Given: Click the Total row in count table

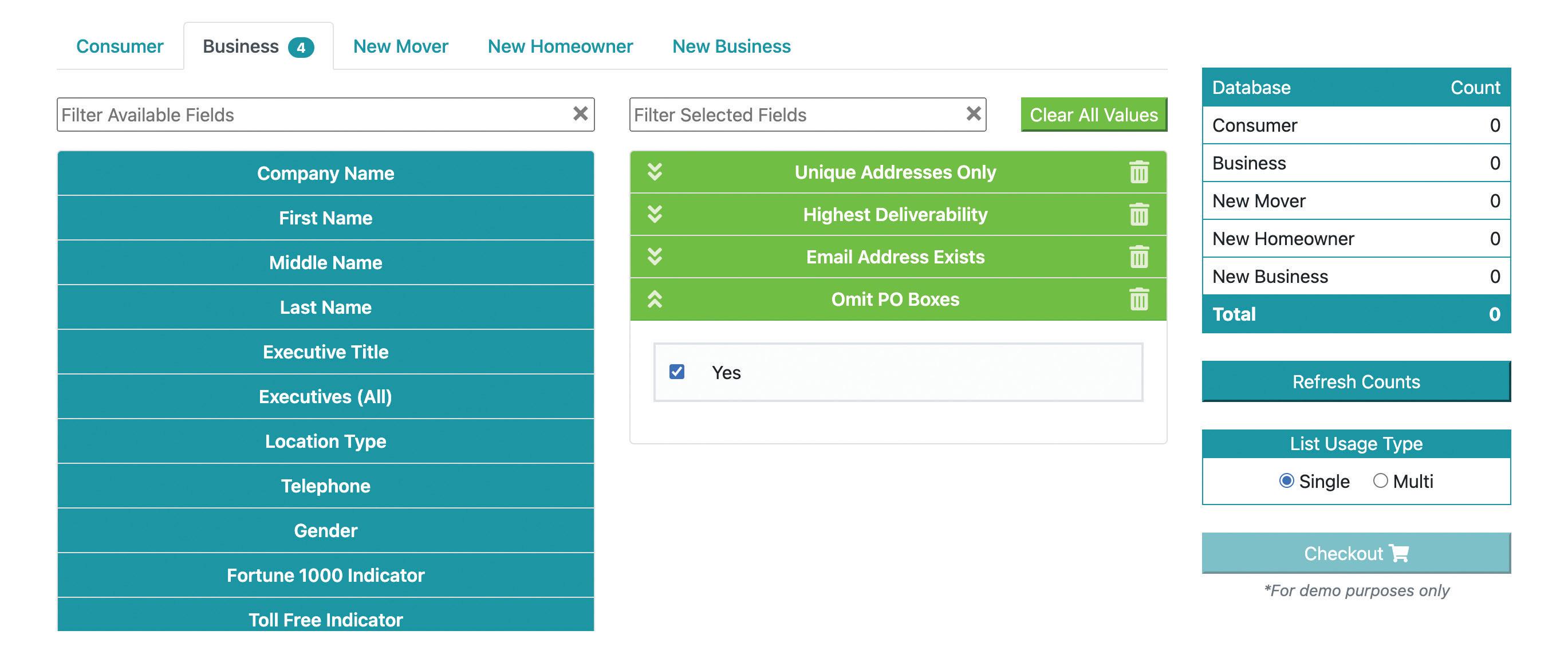Looking at the screenshot, I should coord(1356,314).
